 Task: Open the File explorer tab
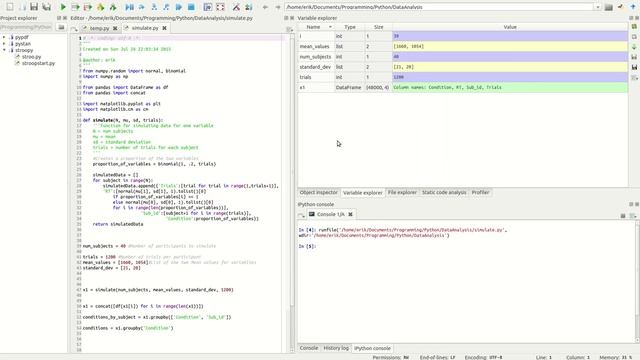point(402,192)
